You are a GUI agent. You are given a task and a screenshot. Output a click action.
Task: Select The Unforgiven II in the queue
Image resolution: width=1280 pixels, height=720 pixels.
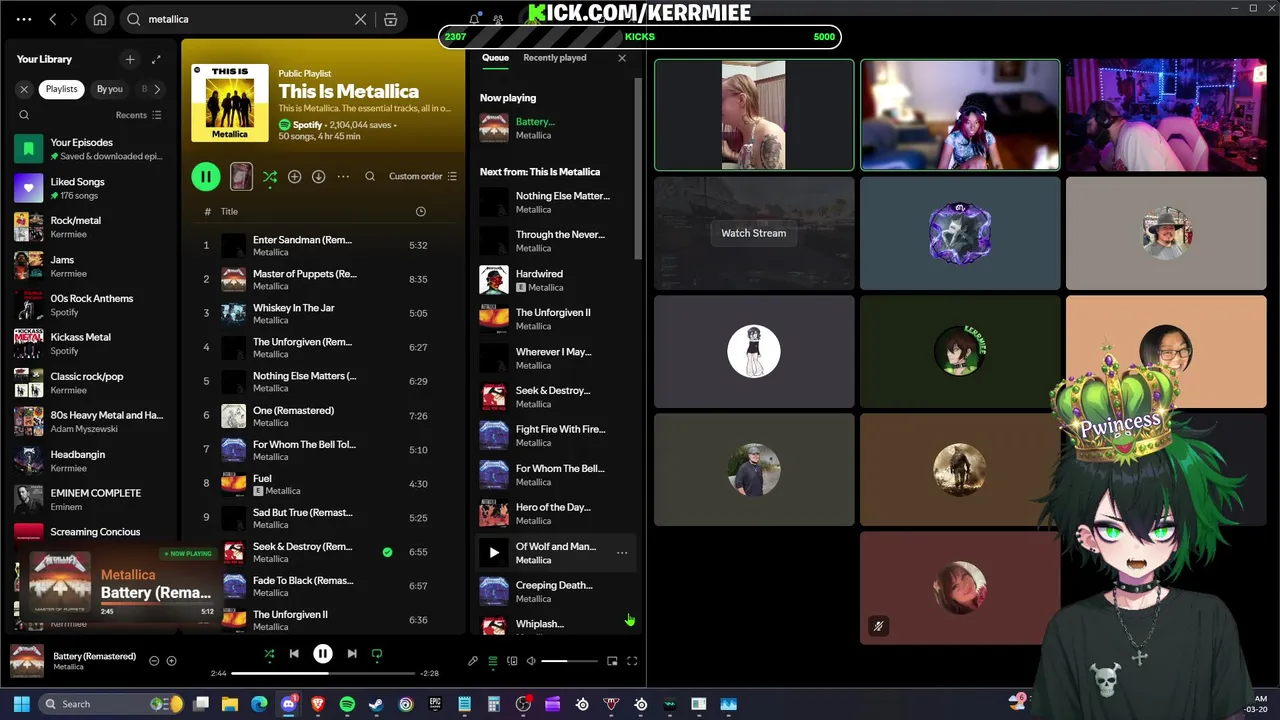(x=556, y=318)
